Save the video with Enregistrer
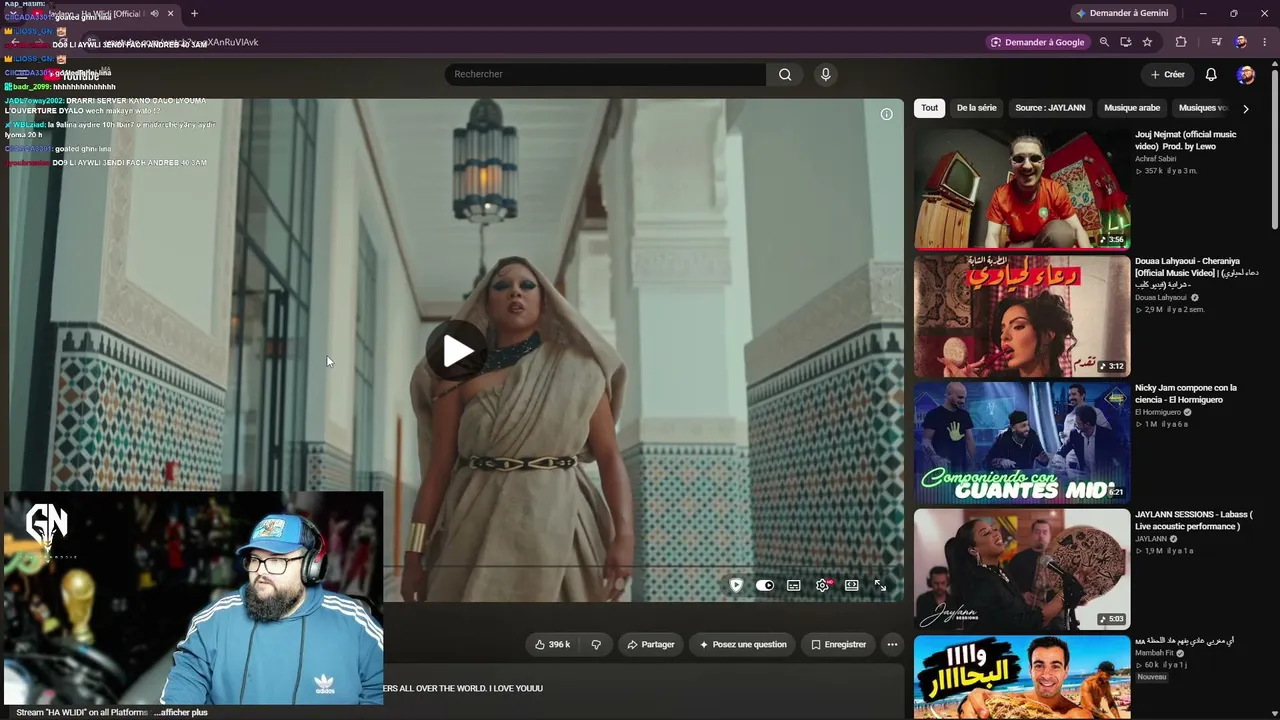Screen dimensions: 1280x720 (x=838, y=645)
